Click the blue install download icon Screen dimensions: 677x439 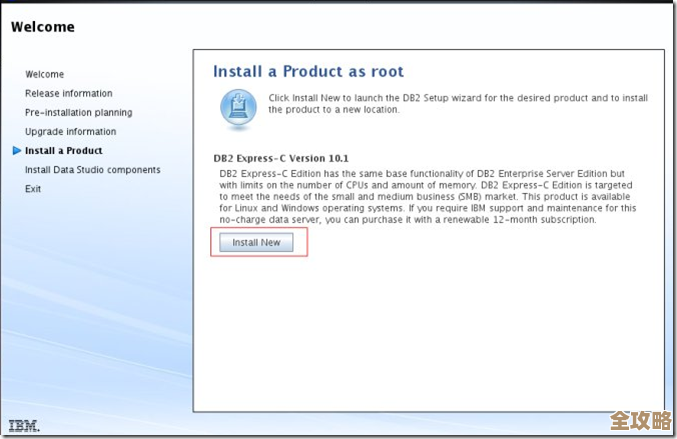point(238,108)
